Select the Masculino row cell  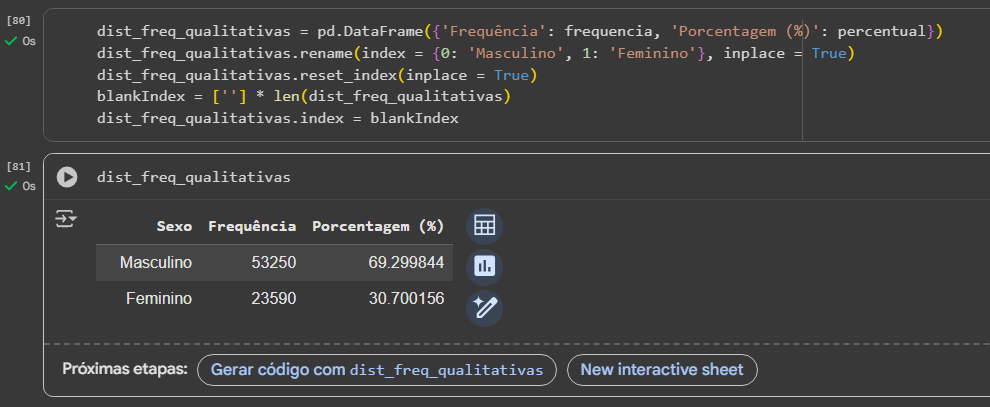click(155, 263)
